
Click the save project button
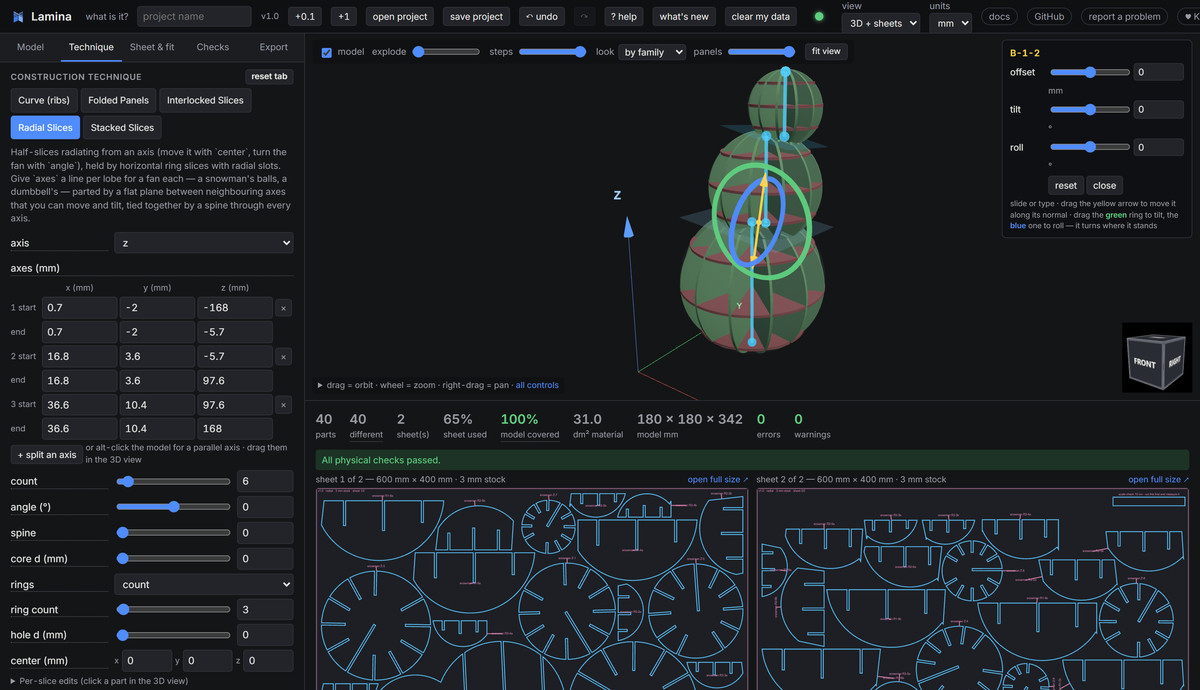pos(476,17)
